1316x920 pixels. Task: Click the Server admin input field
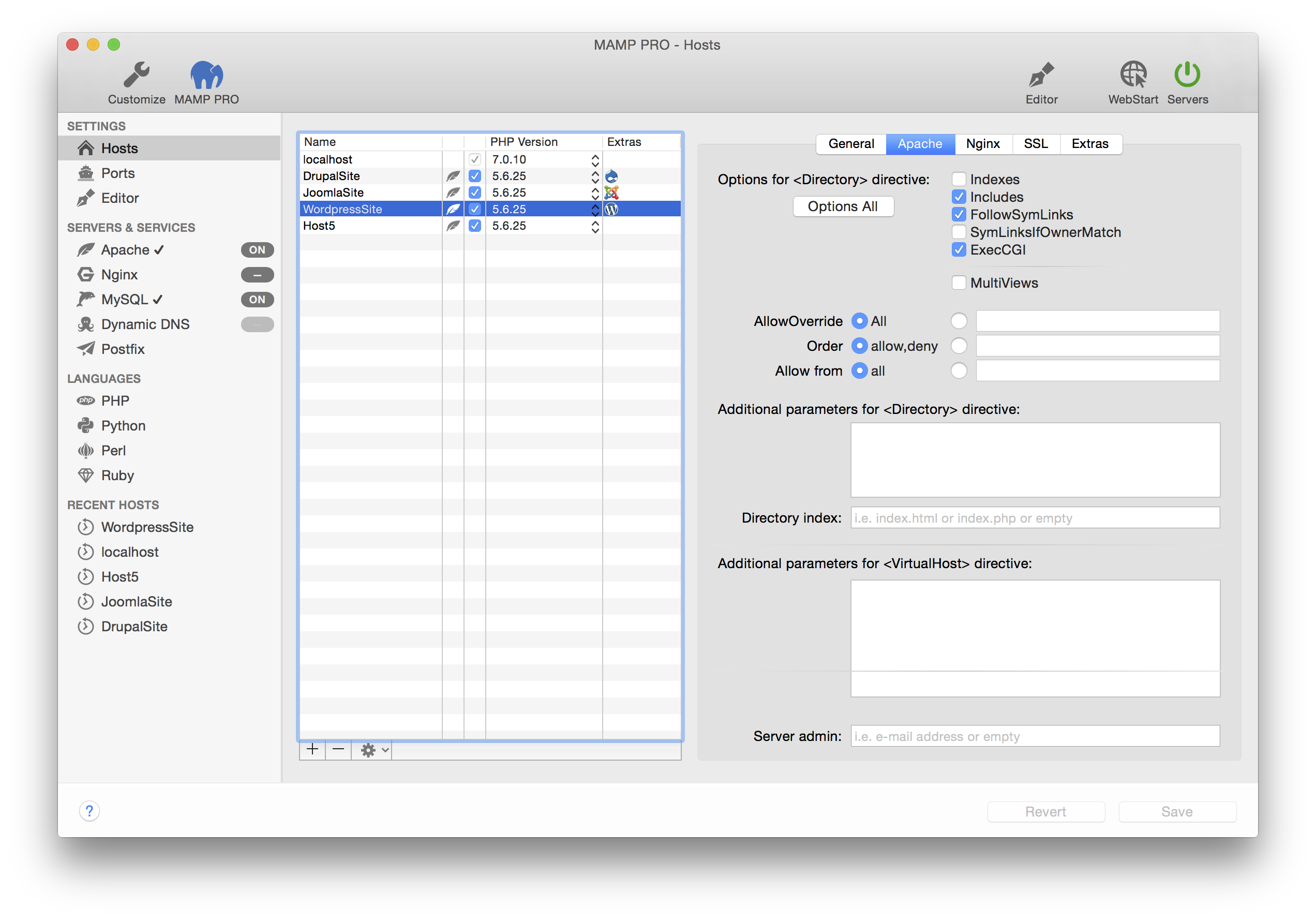point(1035,737)
